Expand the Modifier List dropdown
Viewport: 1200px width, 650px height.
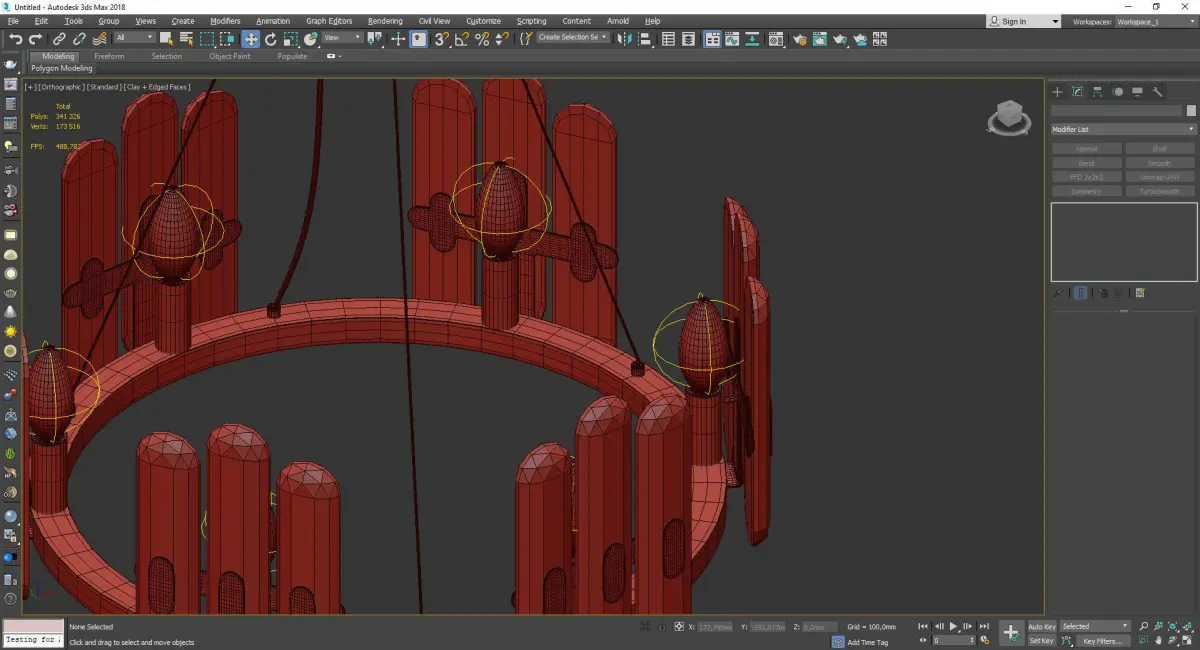click(1123, 129)
